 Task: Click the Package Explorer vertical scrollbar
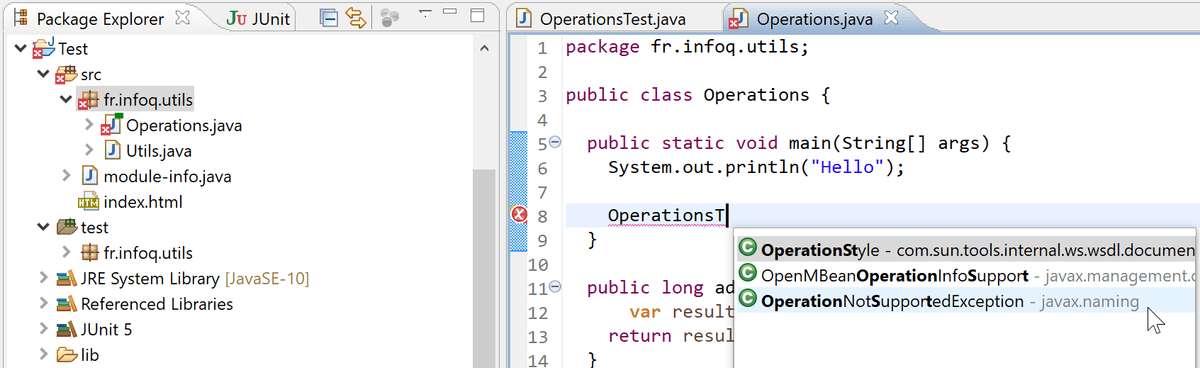click(484, 200)
